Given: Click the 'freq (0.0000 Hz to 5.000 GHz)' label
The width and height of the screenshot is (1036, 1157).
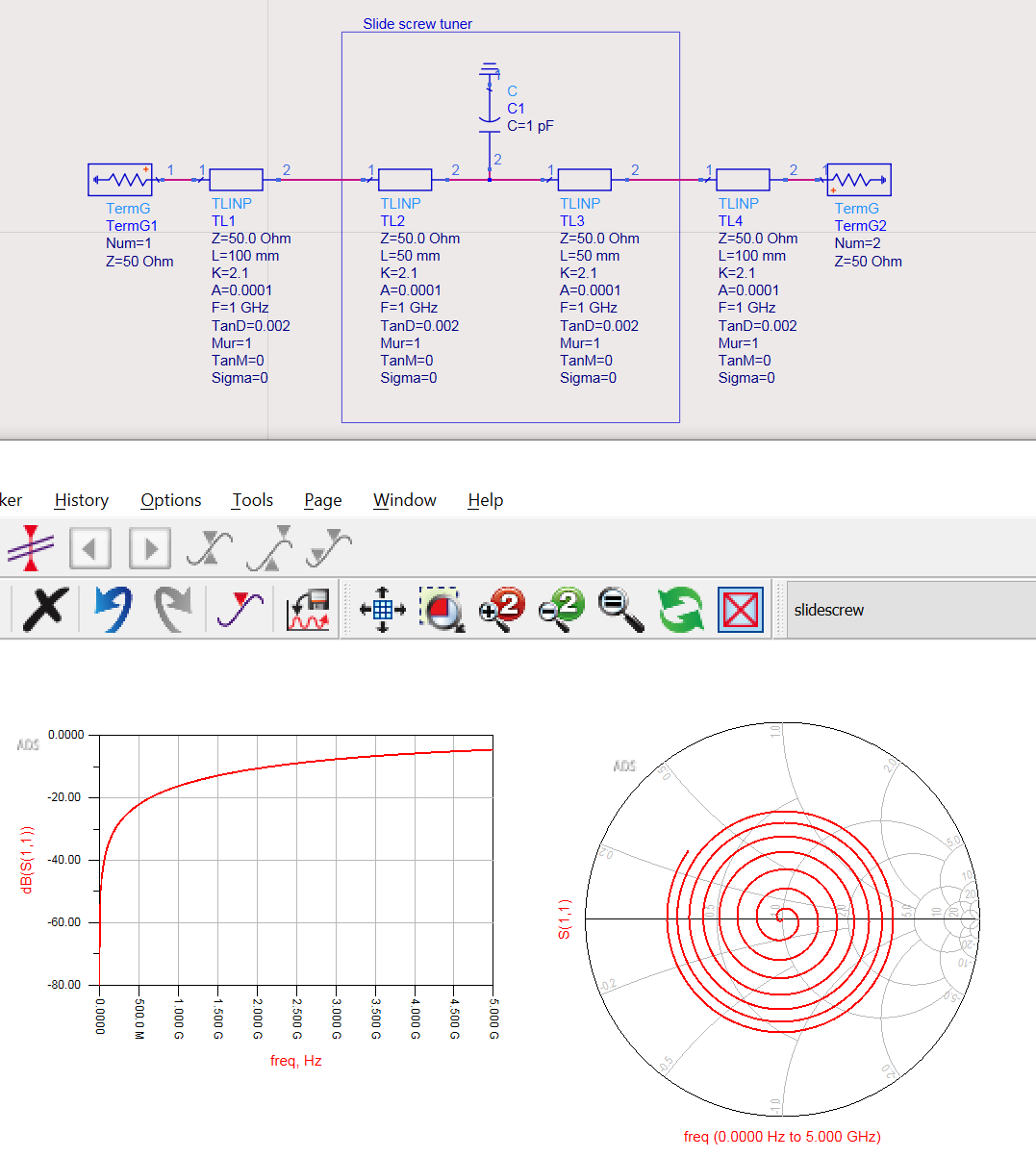Looking at the screenshot, I should pos(782,1137).
